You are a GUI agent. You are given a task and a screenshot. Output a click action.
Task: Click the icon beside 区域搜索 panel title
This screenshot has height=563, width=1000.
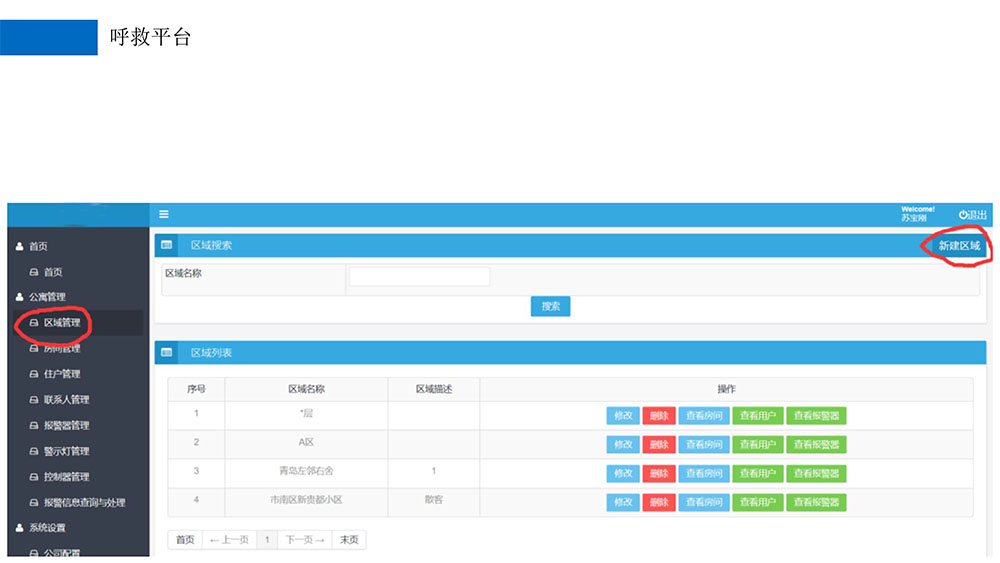pos(166,245)
